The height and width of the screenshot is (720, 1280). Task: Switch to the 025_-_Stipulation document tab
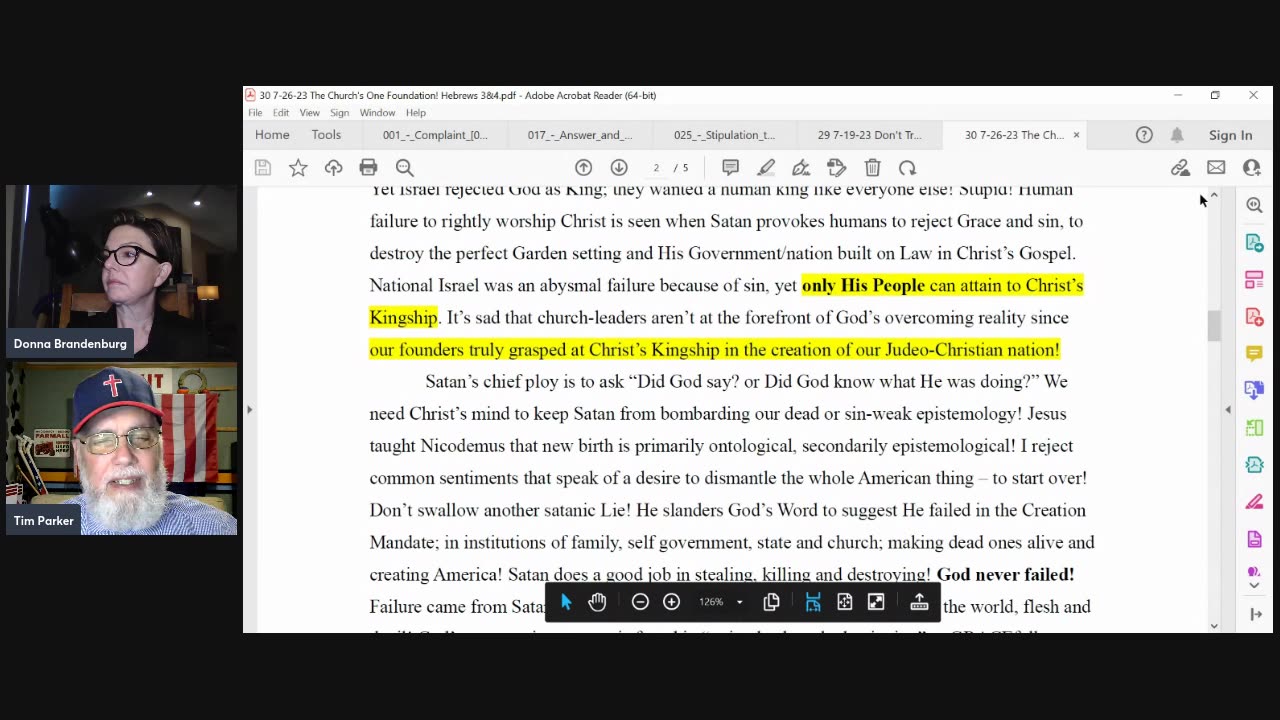pos(724,135)
